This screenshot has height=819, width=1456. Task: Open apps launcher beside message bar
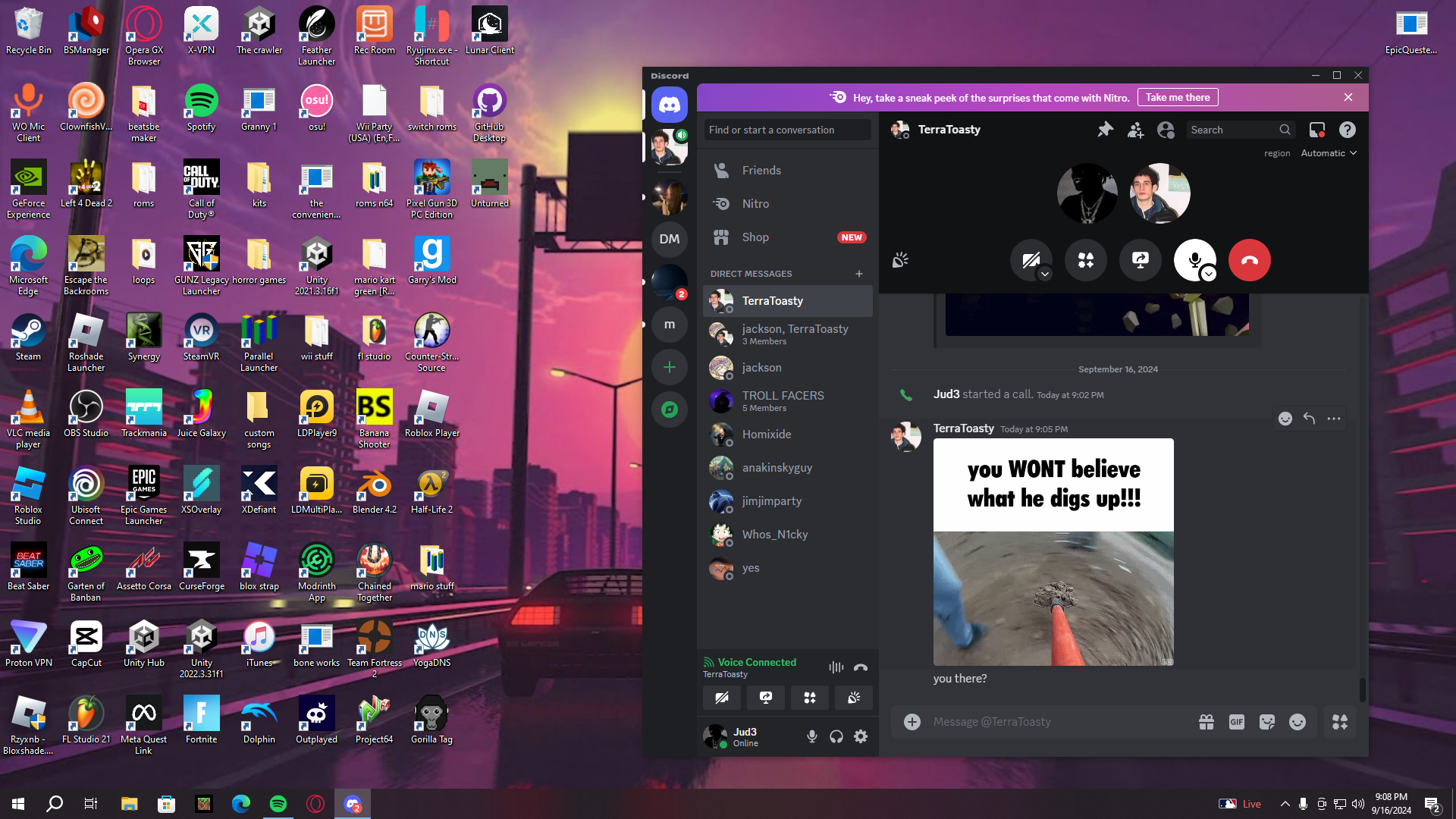click(1340, 722)
